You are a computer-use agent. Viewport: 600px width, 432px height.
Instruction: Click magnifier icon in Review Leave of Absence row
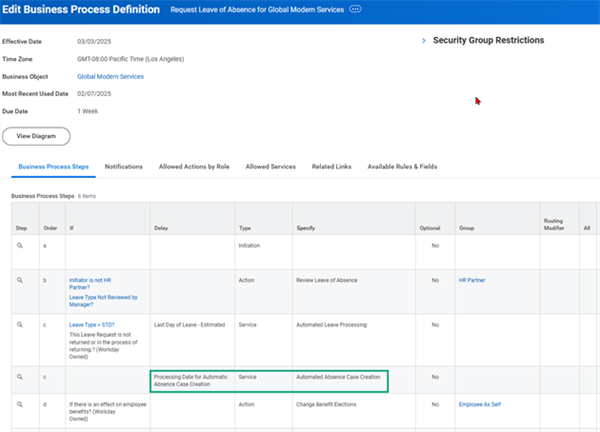[20, 280]
